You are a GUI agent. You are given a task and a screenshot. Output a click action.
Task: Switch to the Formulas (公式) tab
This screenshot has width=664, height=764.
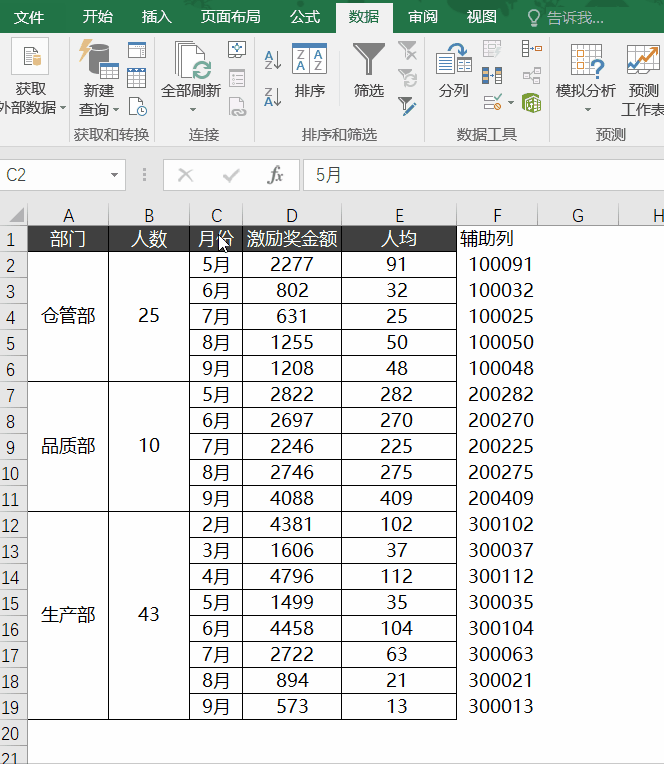pyautogui.click(x=305, y=17)
